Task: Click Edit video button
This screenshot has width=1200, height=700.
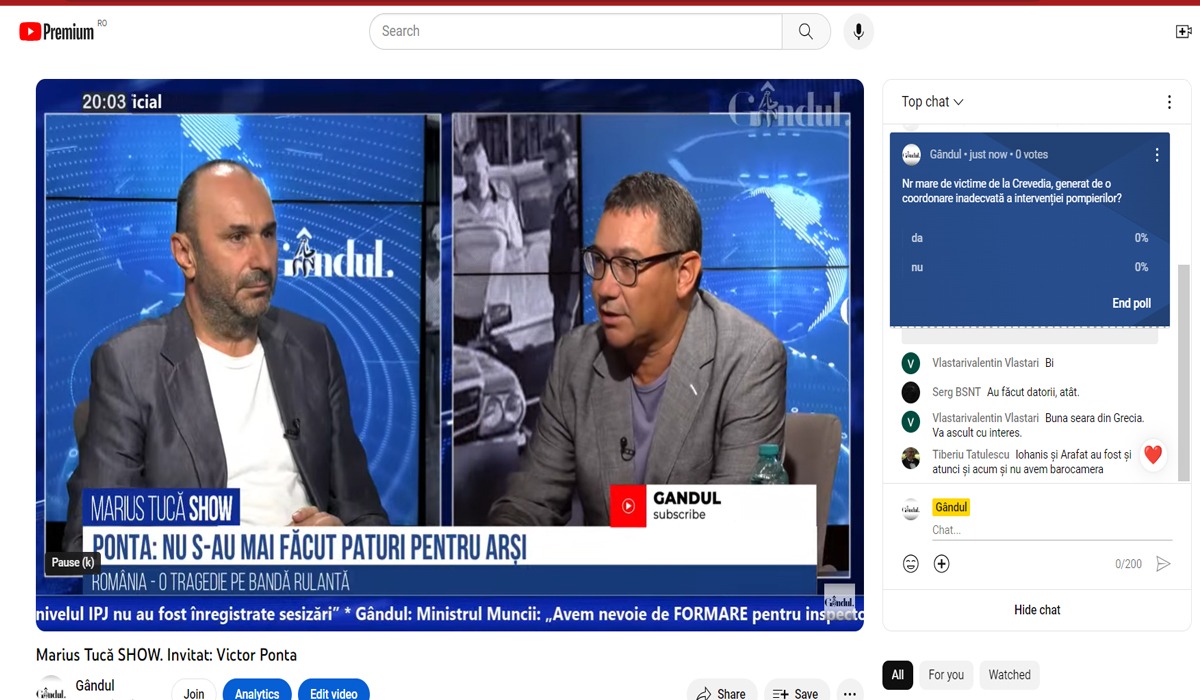Action: (334, 692)
